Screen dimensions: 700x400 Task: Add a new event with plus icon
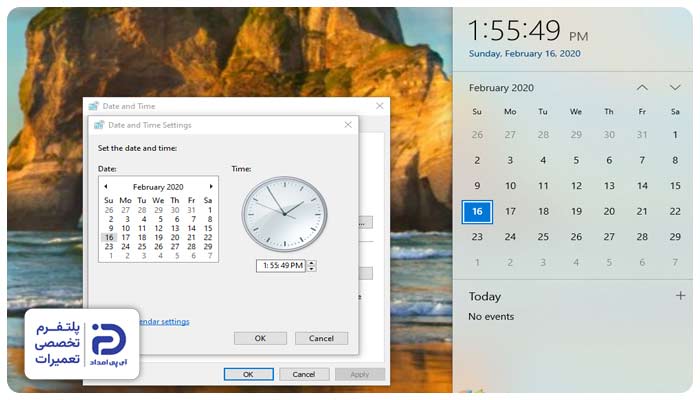click(x=680, y=296)
